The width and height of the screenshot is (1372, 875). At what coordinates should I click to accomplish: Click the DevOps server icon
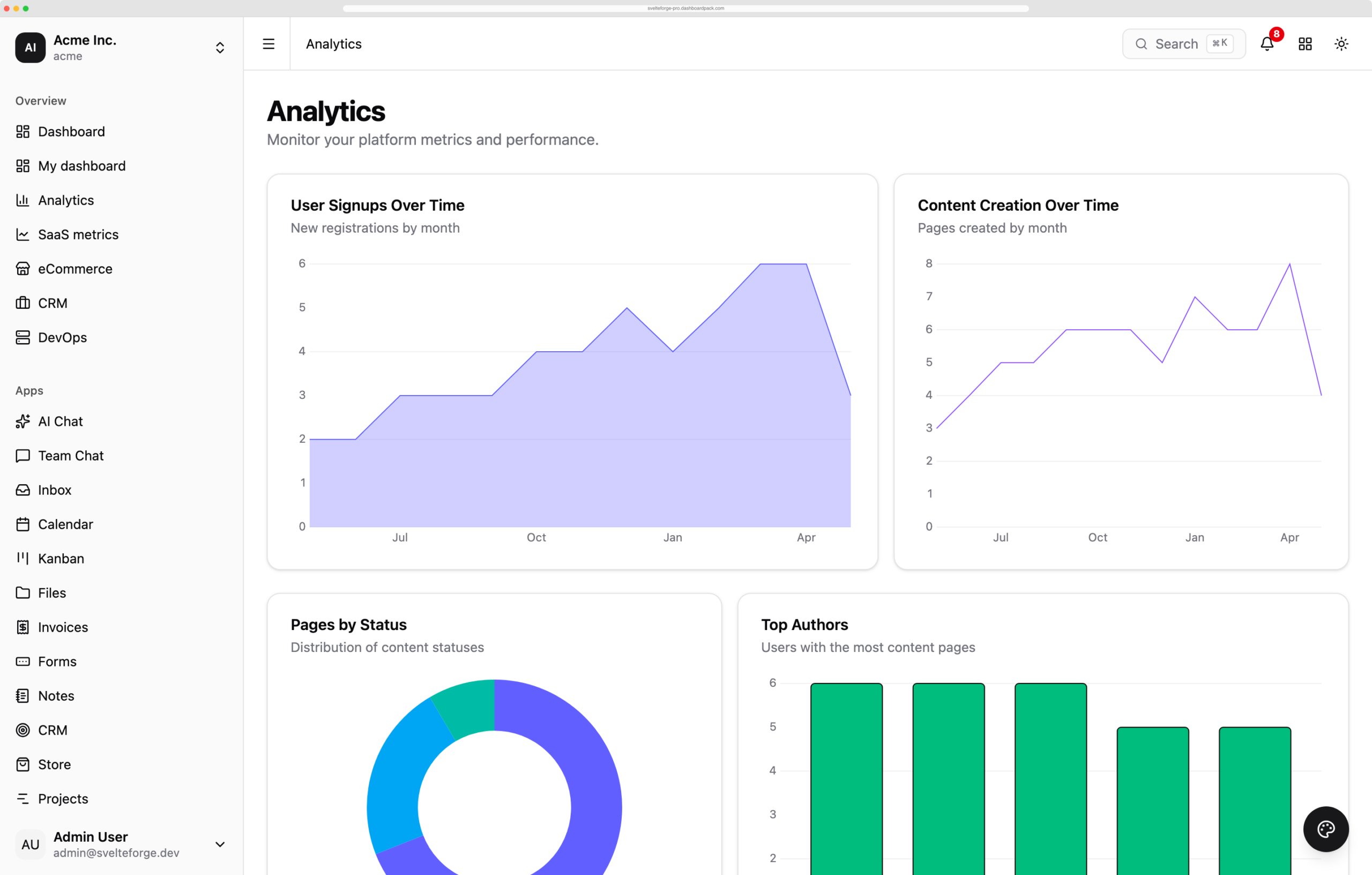coord(23,337)
